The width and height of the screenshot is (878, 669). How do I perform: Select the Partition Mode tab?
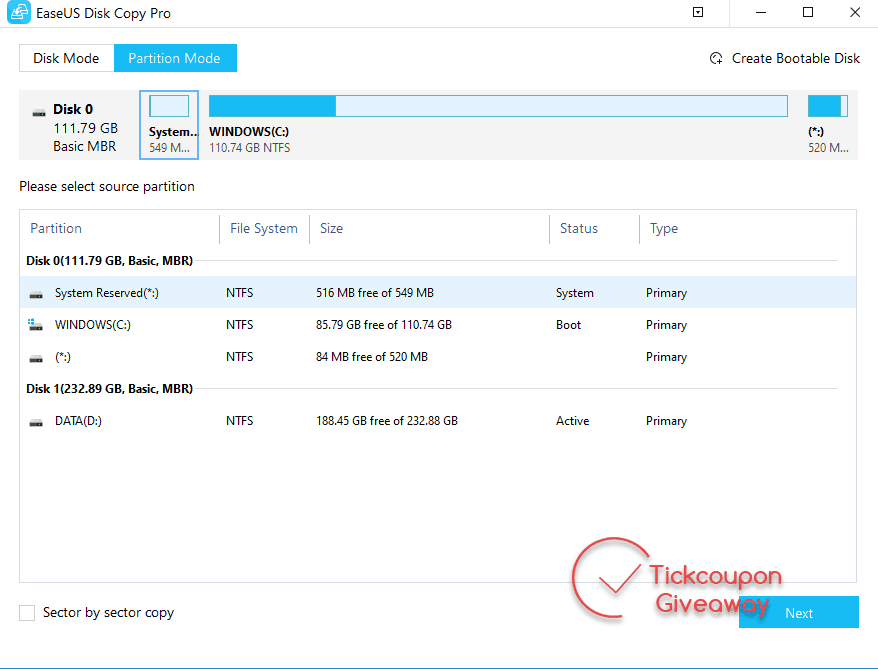pyautogui.click(x=174, y=58)
